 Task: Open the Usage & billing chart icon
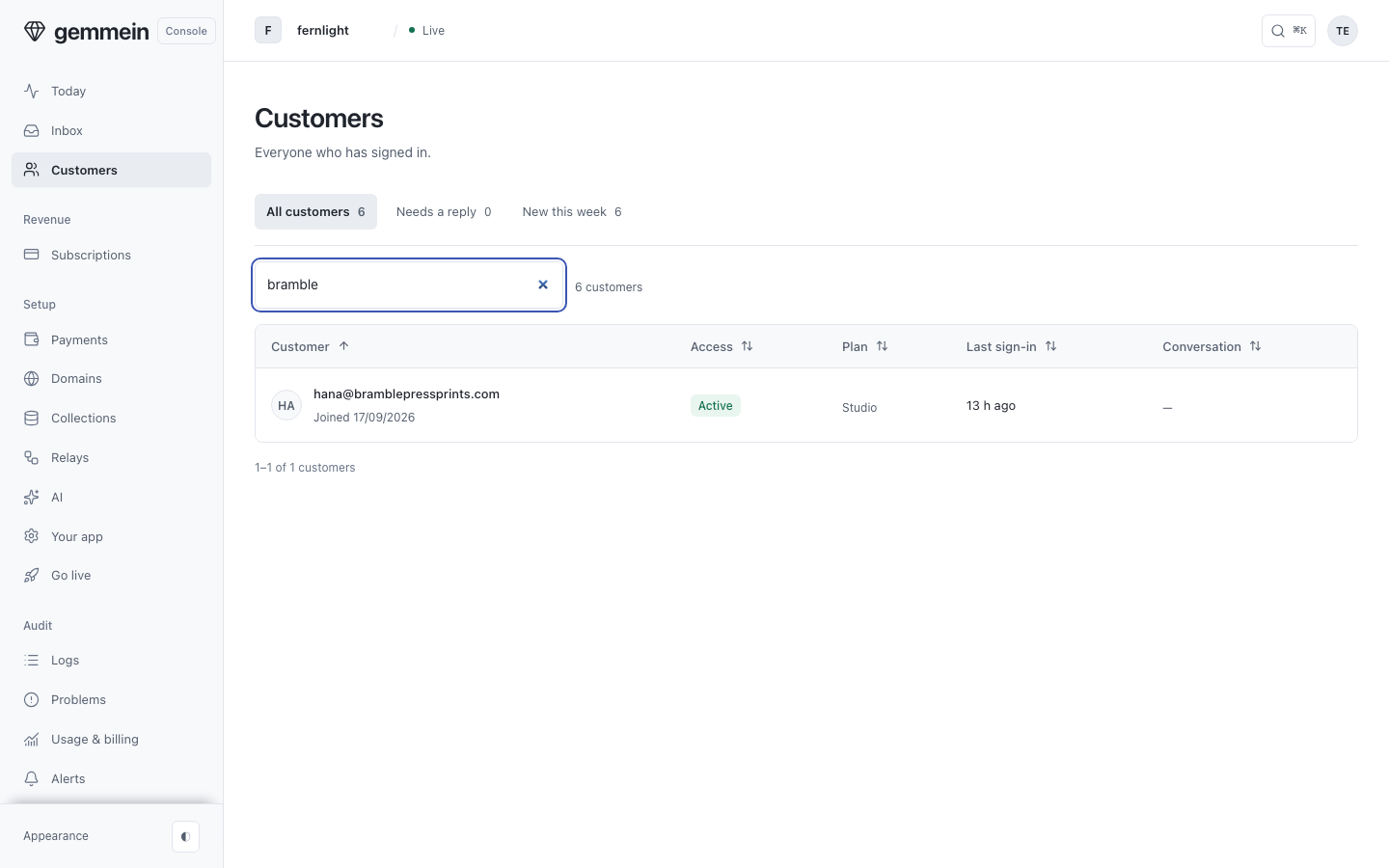32,739
